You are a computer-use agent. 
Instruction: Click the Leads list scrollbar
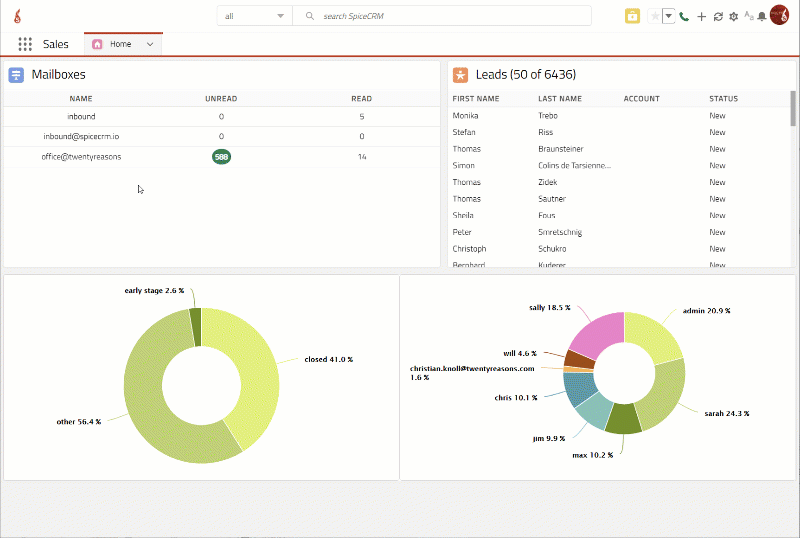tap(793, 108)
